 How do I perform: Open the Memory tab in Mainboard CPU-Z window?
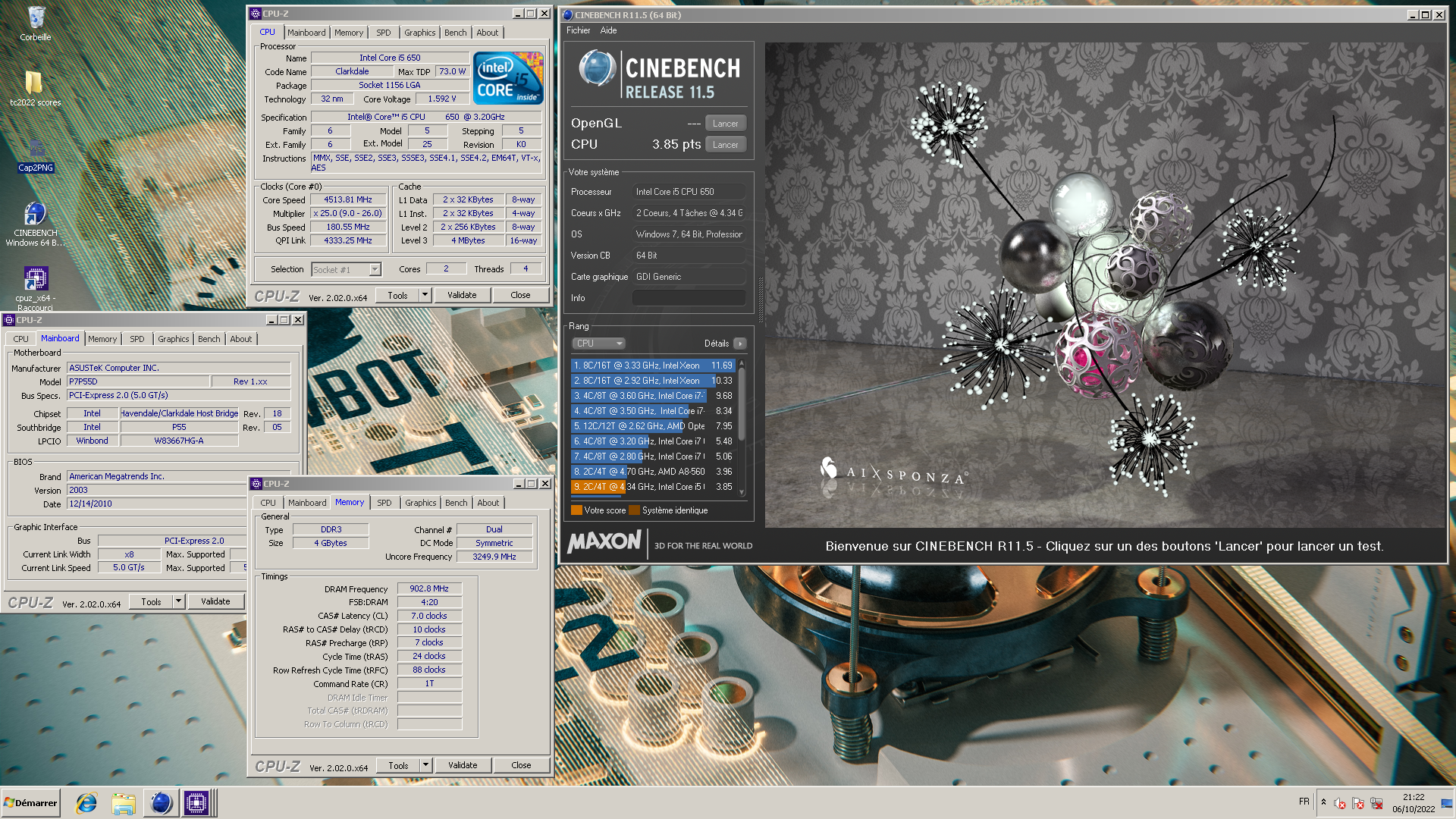[102, 339]
